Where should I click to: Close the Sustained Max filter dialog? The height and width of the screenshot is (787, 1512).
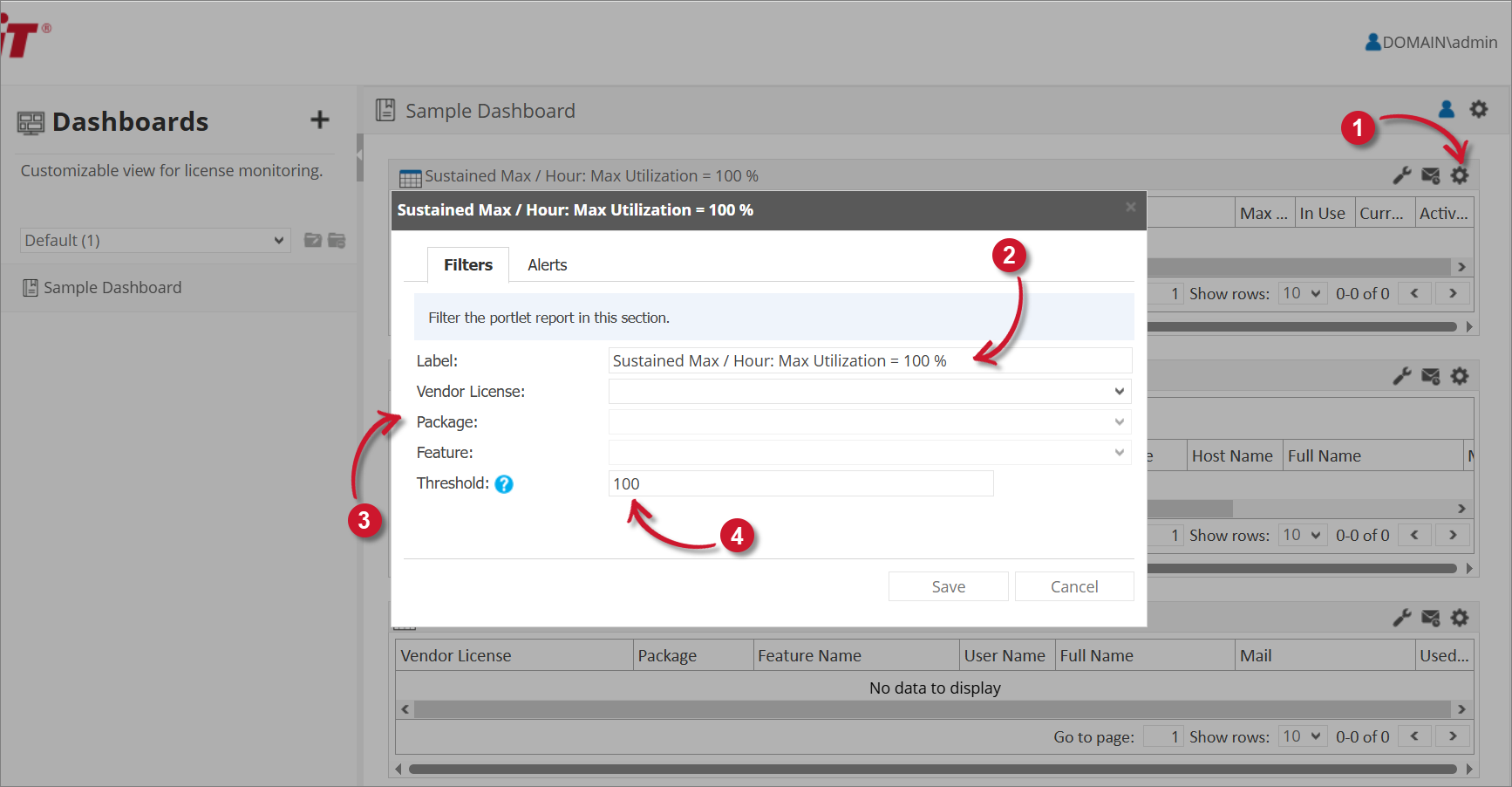(1130, 207)
